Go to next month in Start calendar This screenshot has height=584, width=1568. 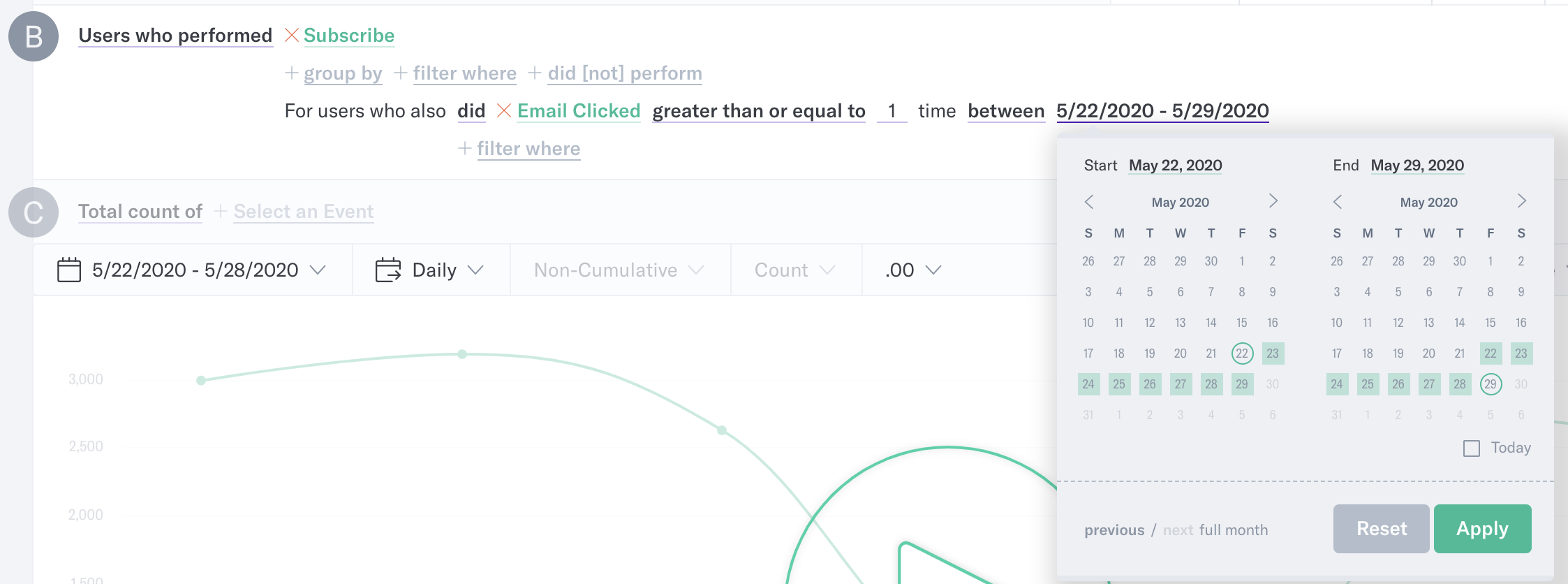click(x=1273, y=201)
